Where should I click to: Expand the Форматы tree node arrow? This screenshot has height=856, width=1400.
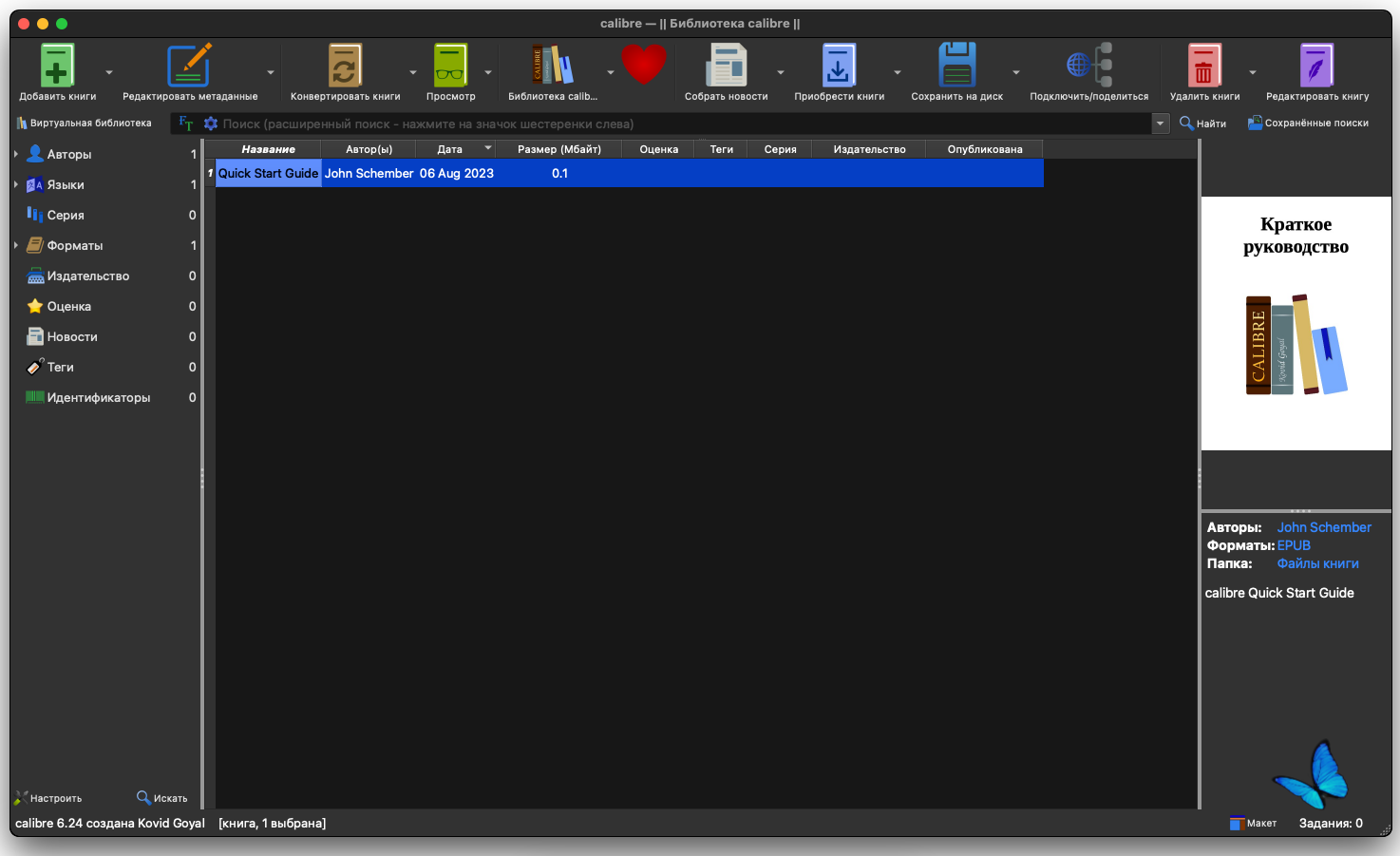tap(16, 245)
